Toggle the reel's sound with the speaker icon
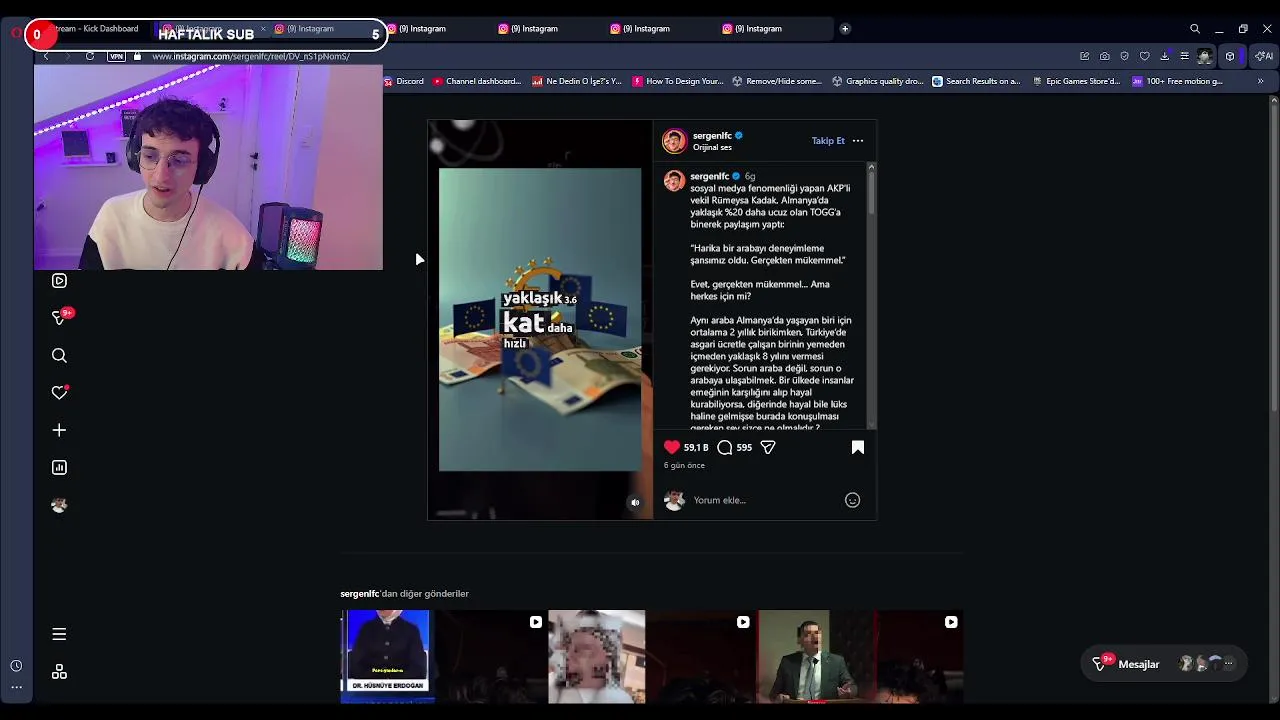1280x720 pixels. 635,502
